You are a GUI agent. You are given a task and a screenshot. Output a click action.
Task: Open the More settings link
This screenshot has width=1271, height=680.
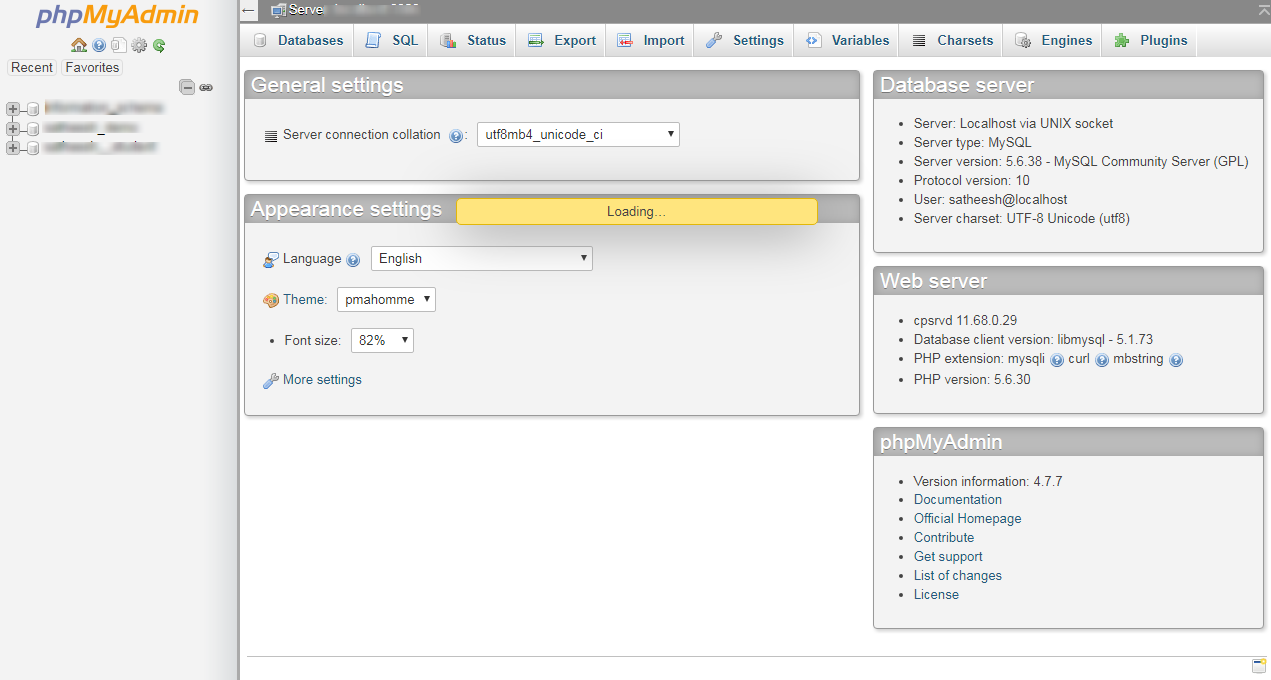pyautogui.click(x=322, y=380)
